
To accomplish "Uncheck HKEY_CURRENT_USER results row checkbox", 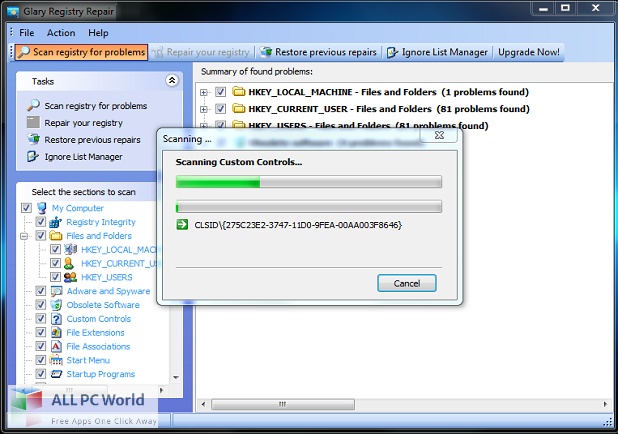I will coord(220,108).
